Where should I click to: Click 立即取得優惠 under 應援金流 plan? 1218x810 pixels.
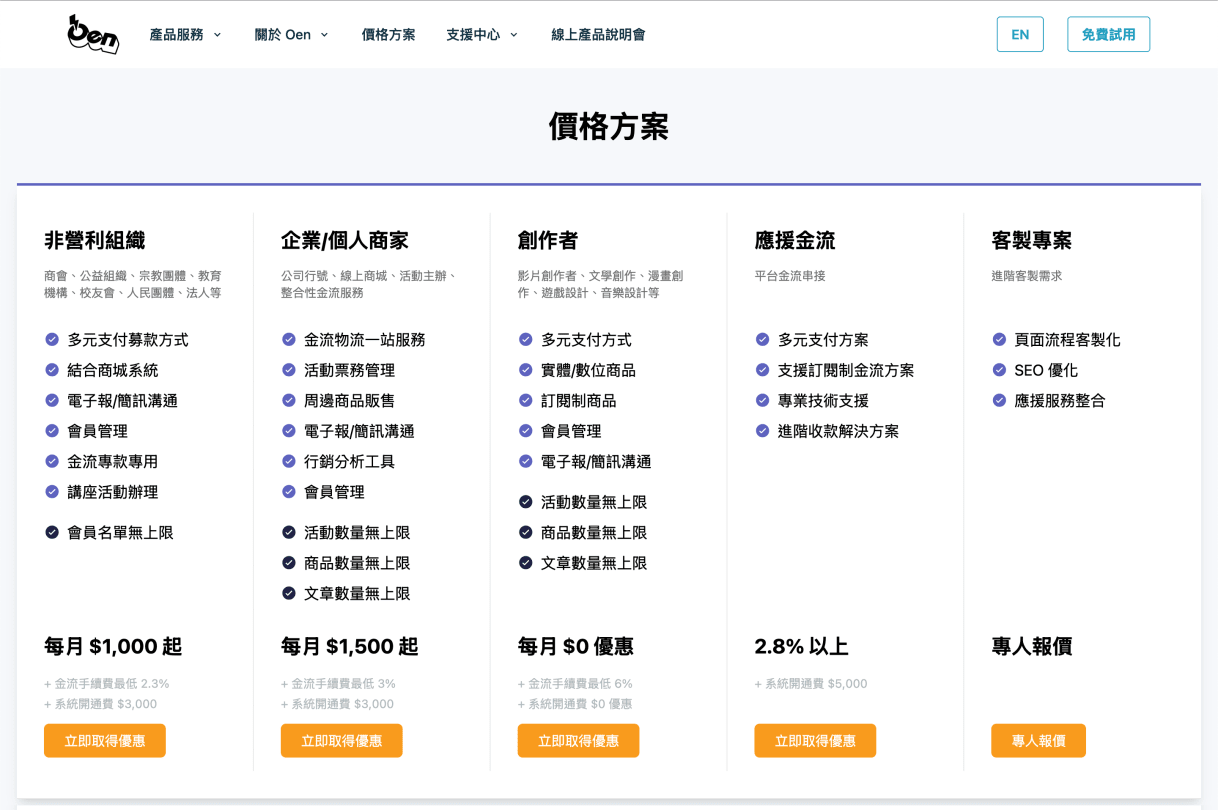(x=815, y=741)
